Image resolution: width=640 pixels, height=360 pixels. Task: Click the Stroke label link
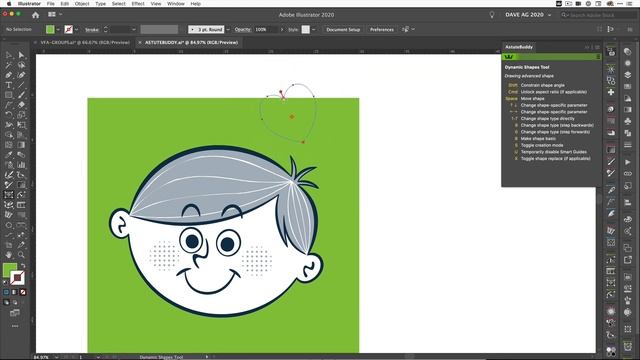coord(92,29)
